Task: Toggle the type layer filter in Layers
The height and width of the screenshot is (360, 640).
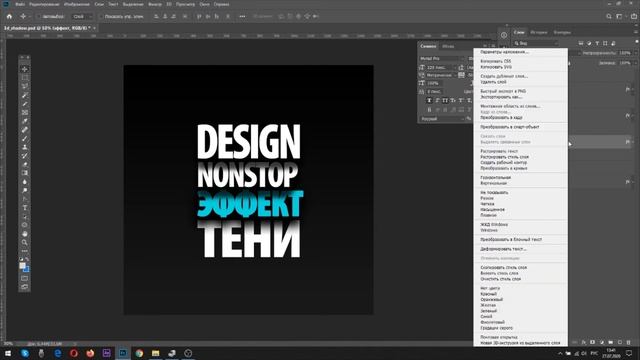Action: (597, 43)
